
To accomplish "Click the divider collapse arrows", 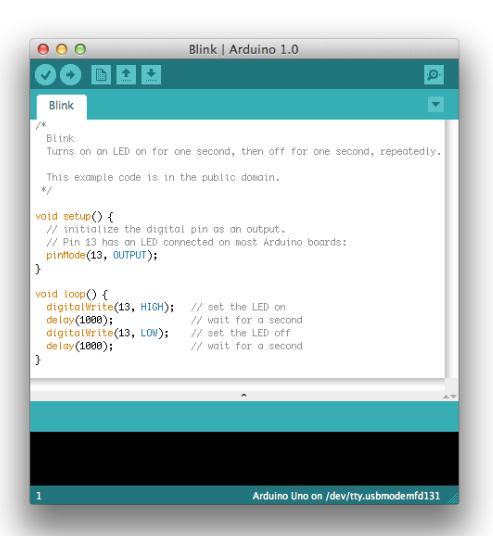I will click(x=450, y=397).
